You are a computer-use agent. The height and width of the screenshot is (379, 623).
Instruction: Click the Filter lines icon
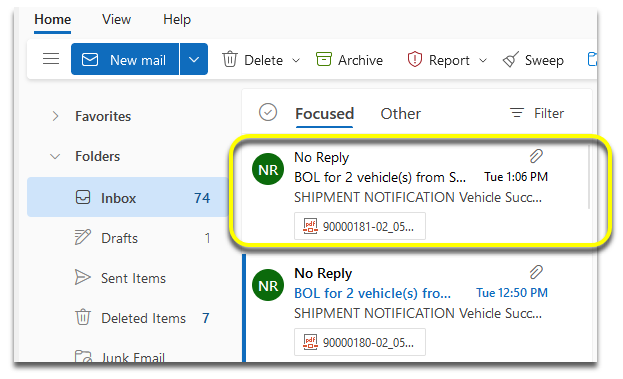[517, 113]
